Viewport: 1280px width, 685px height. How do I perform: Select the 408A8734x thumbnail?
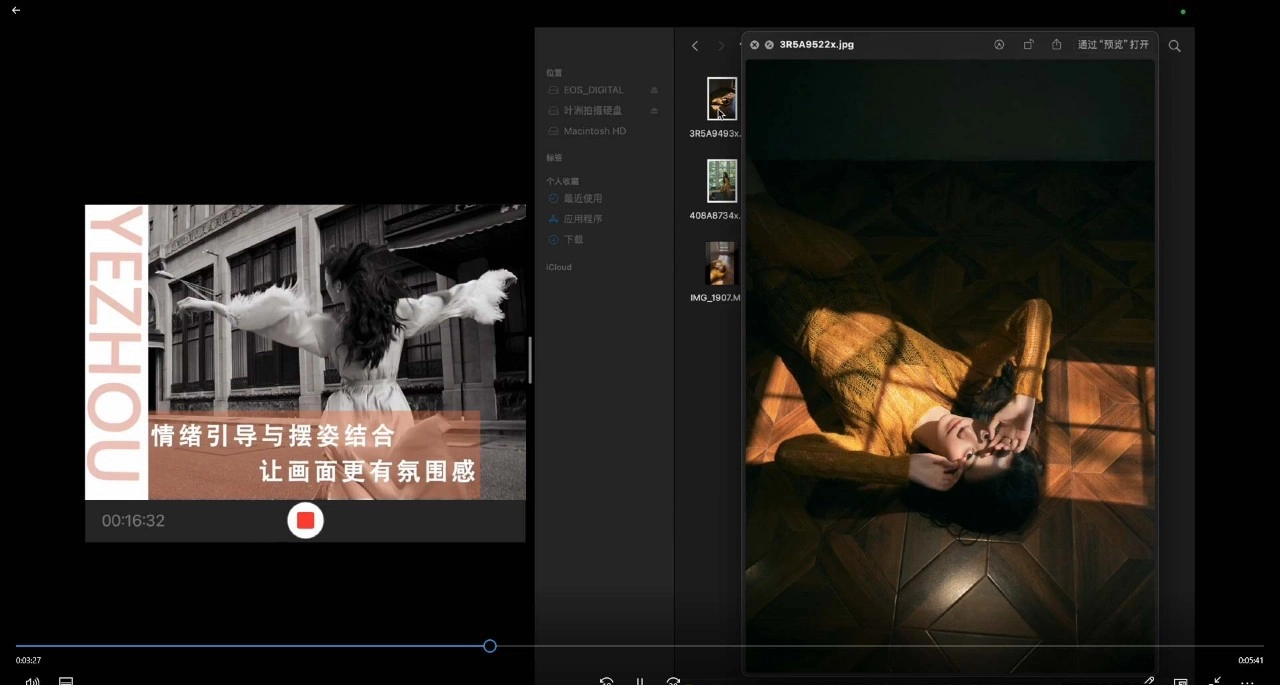722,181
